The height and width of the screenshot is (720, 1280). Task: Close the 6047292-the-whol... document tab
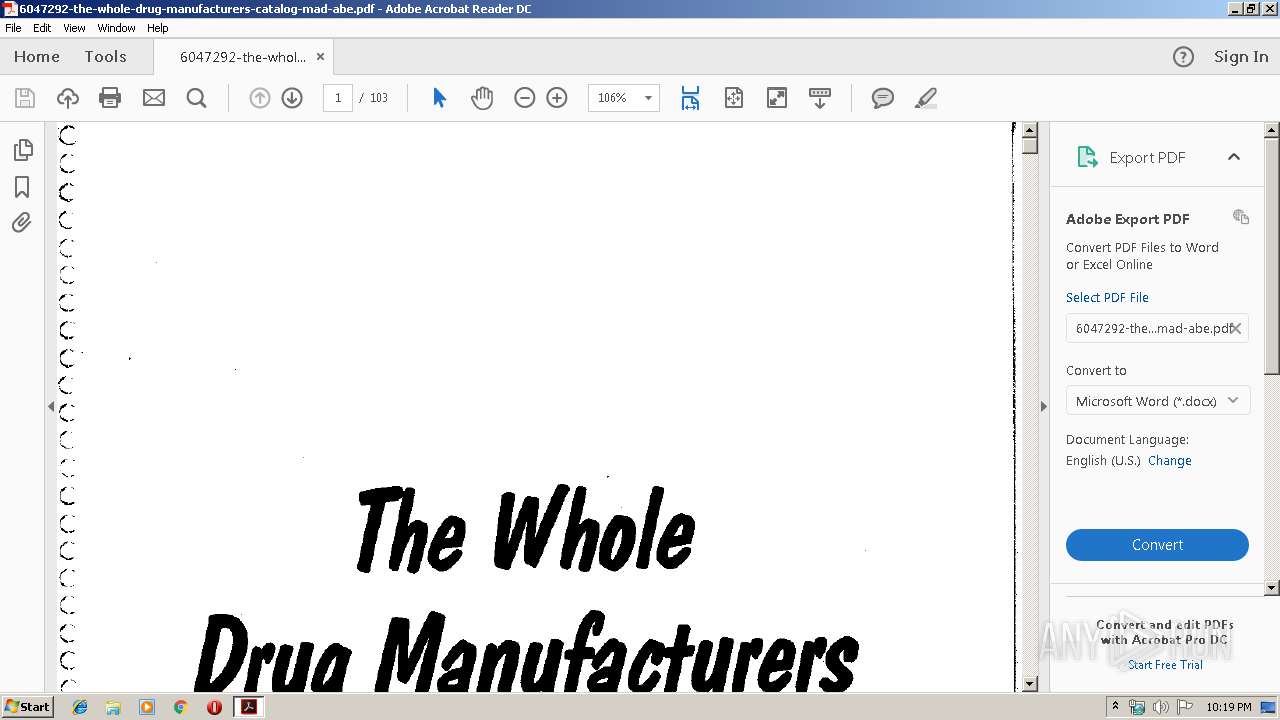pyautogui.click(x=320, y=57)
